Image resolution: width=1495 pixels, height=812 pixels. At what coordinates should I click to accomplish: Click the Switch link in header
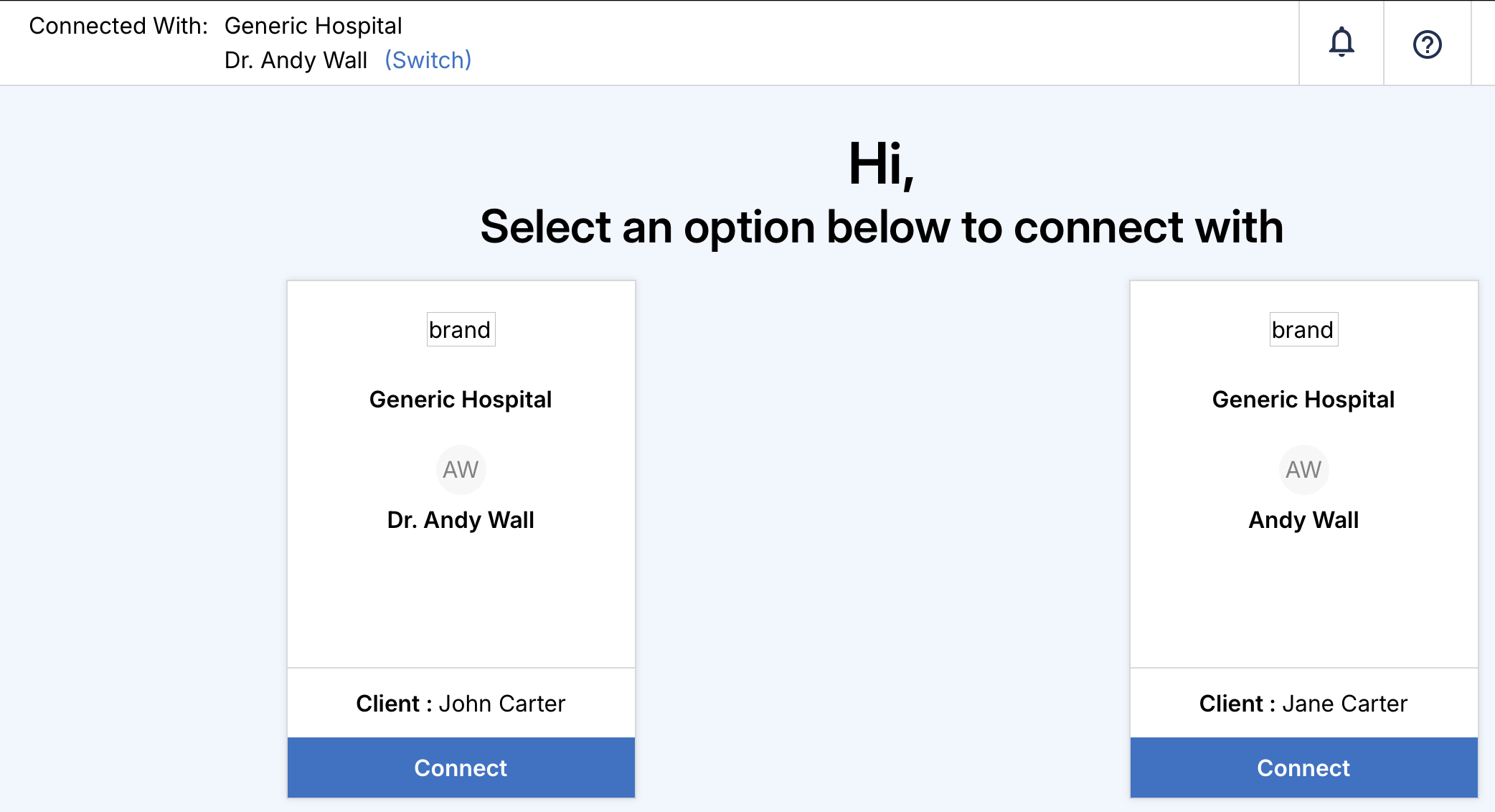point(428,60)
